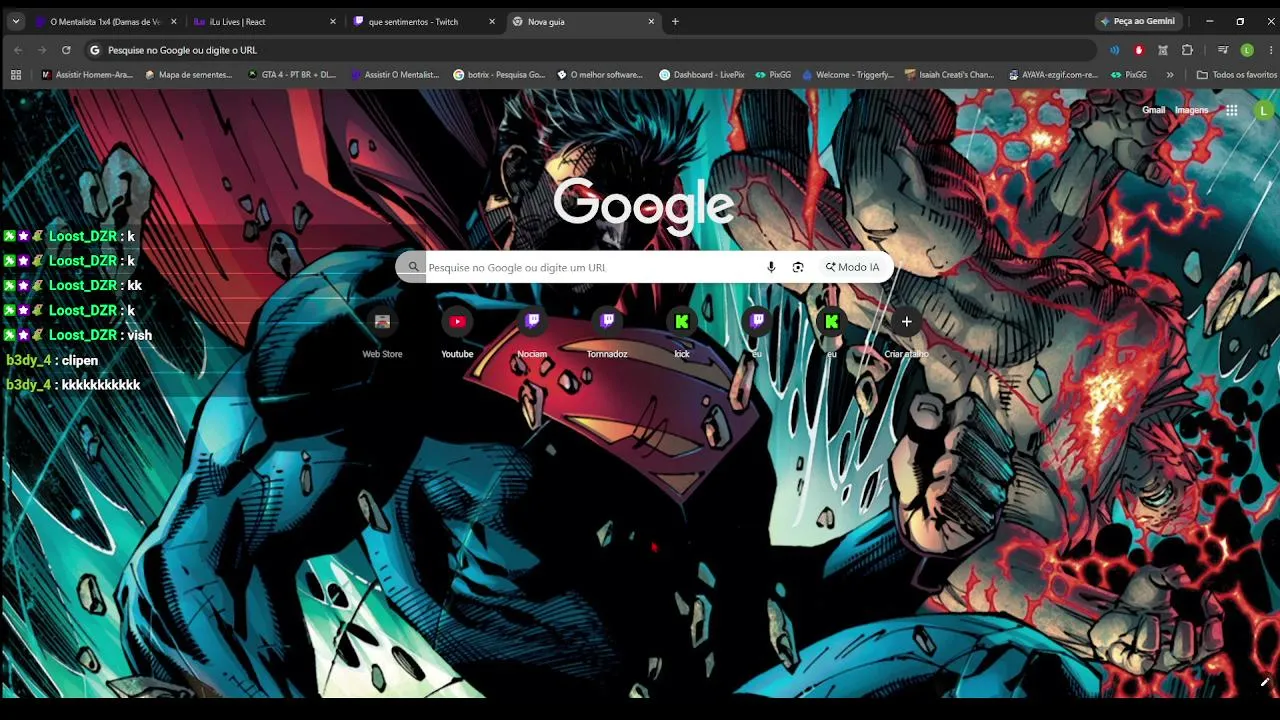Click the chat message 'Loost_DZR : kk'
The height and width of the screenshot is (720, 1280).
72,285
